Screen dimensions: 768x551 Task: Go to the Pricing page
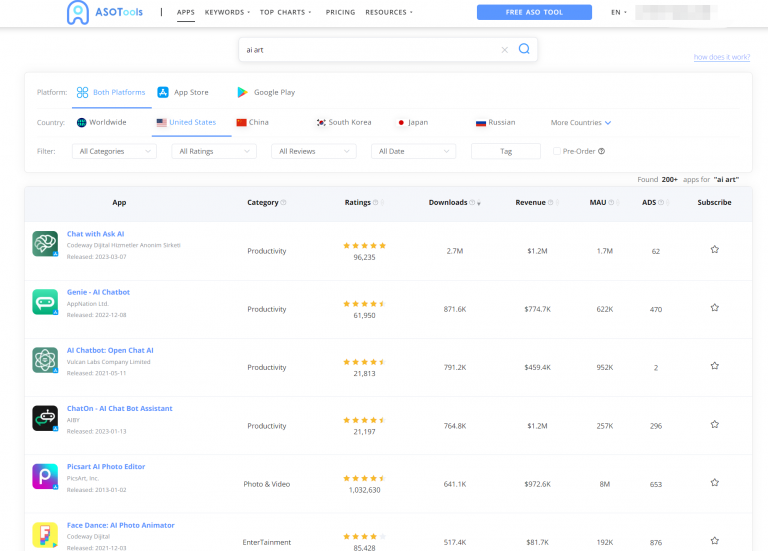coord(340,12)
